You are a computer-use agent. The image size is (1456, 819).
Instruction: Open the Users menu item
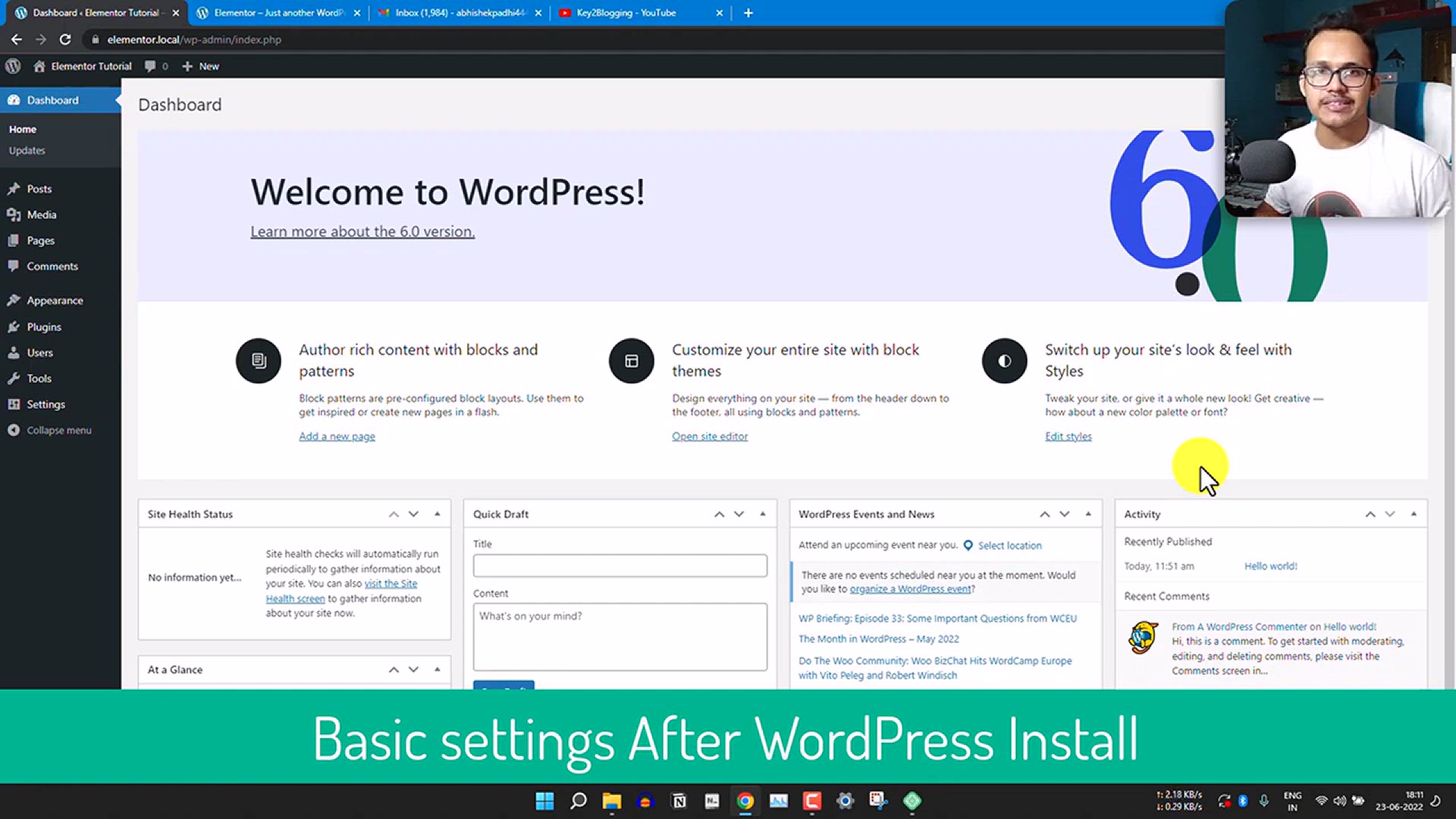[39, 353]
